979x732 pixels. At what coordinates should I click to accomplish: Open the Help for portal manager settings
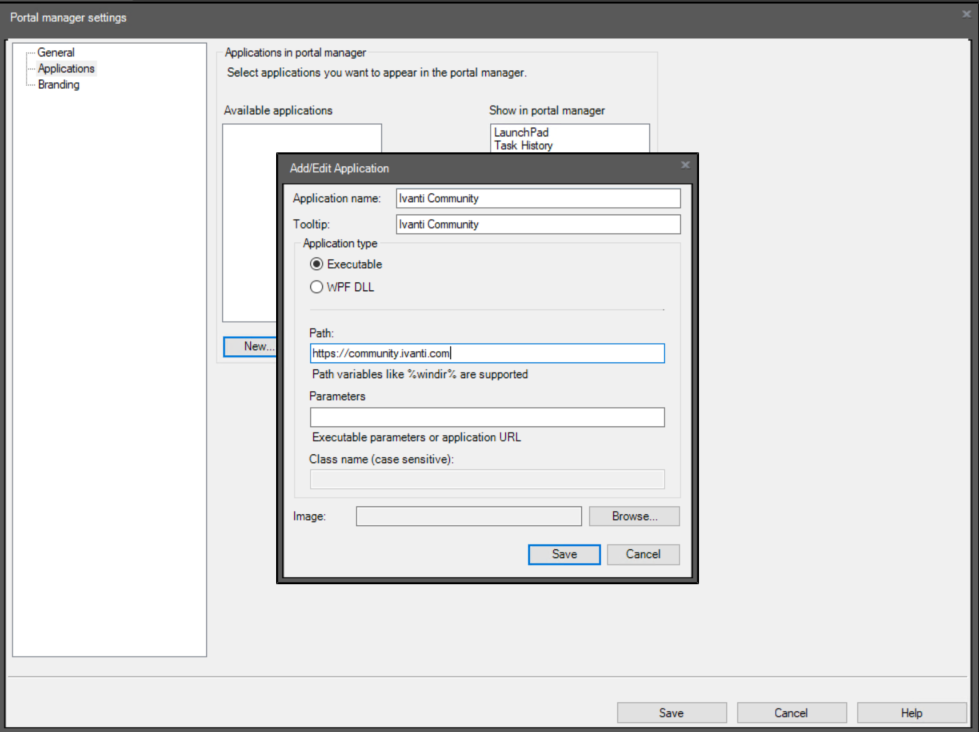tap(911, 712)
